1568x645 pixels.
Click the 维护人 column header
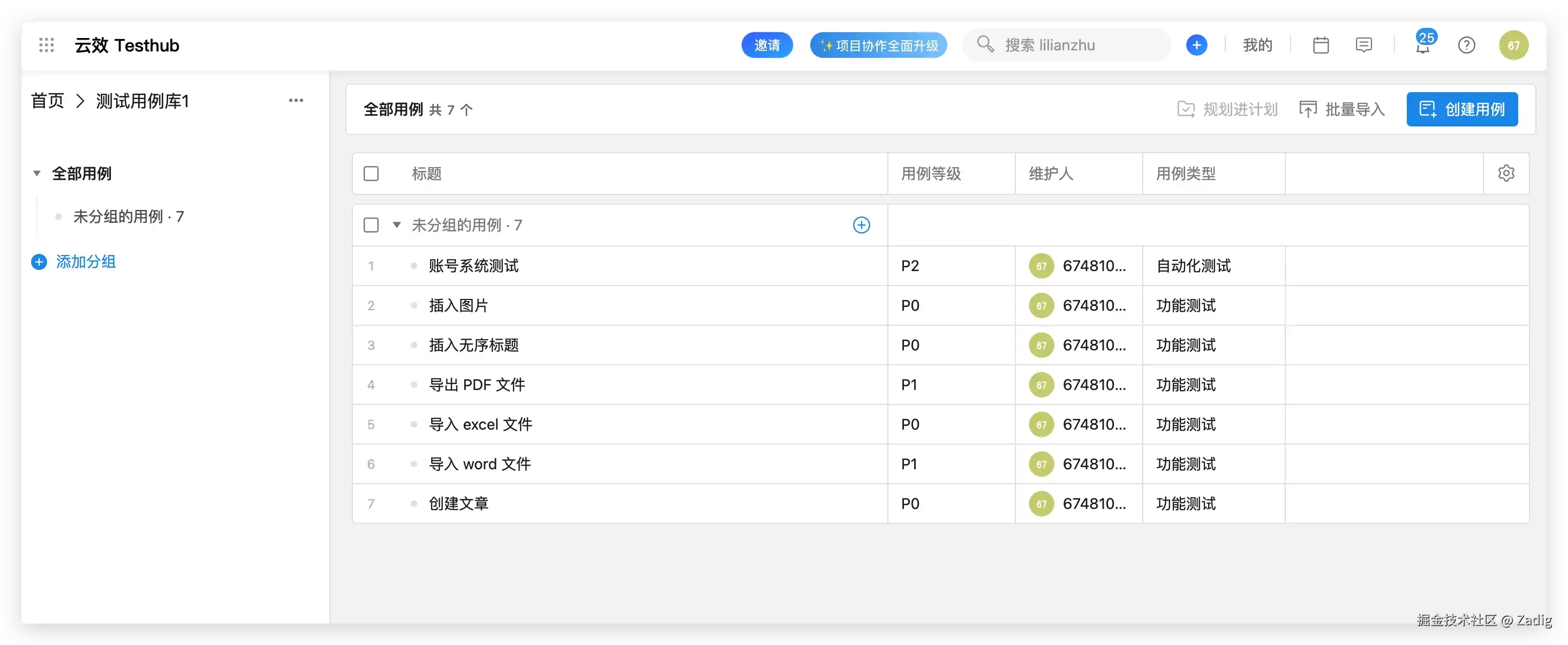pos(1051,174)
